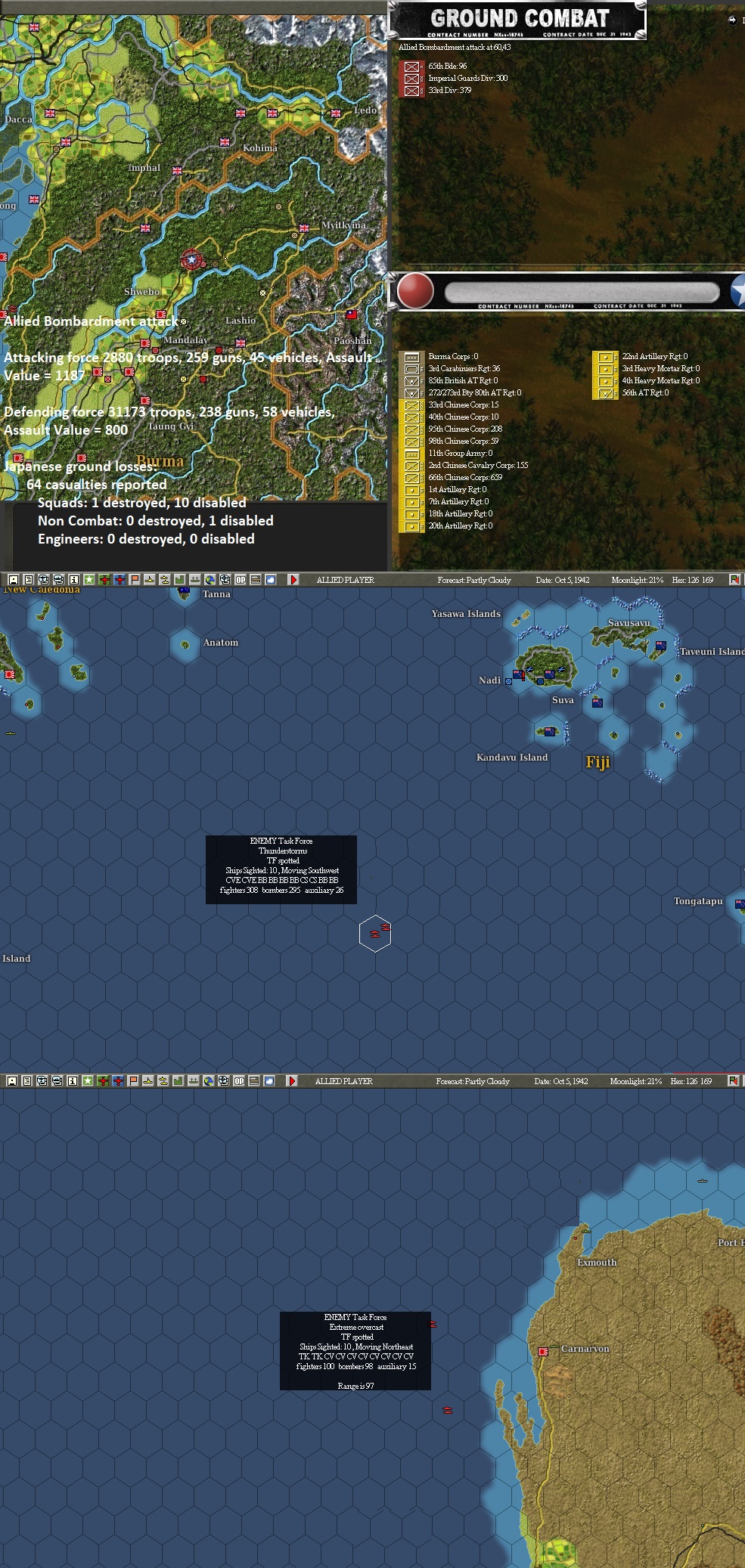This screenshot has width=745, height=1568.
Task: Click the 22nd Artillery Rgt unit icon
Action: (605, 357)
